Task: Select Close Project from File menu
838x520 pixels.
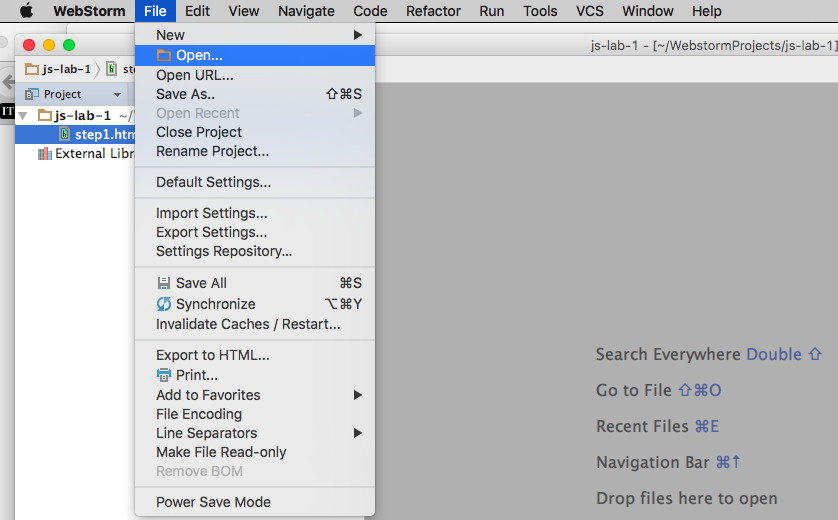Action: click(199, 132)
